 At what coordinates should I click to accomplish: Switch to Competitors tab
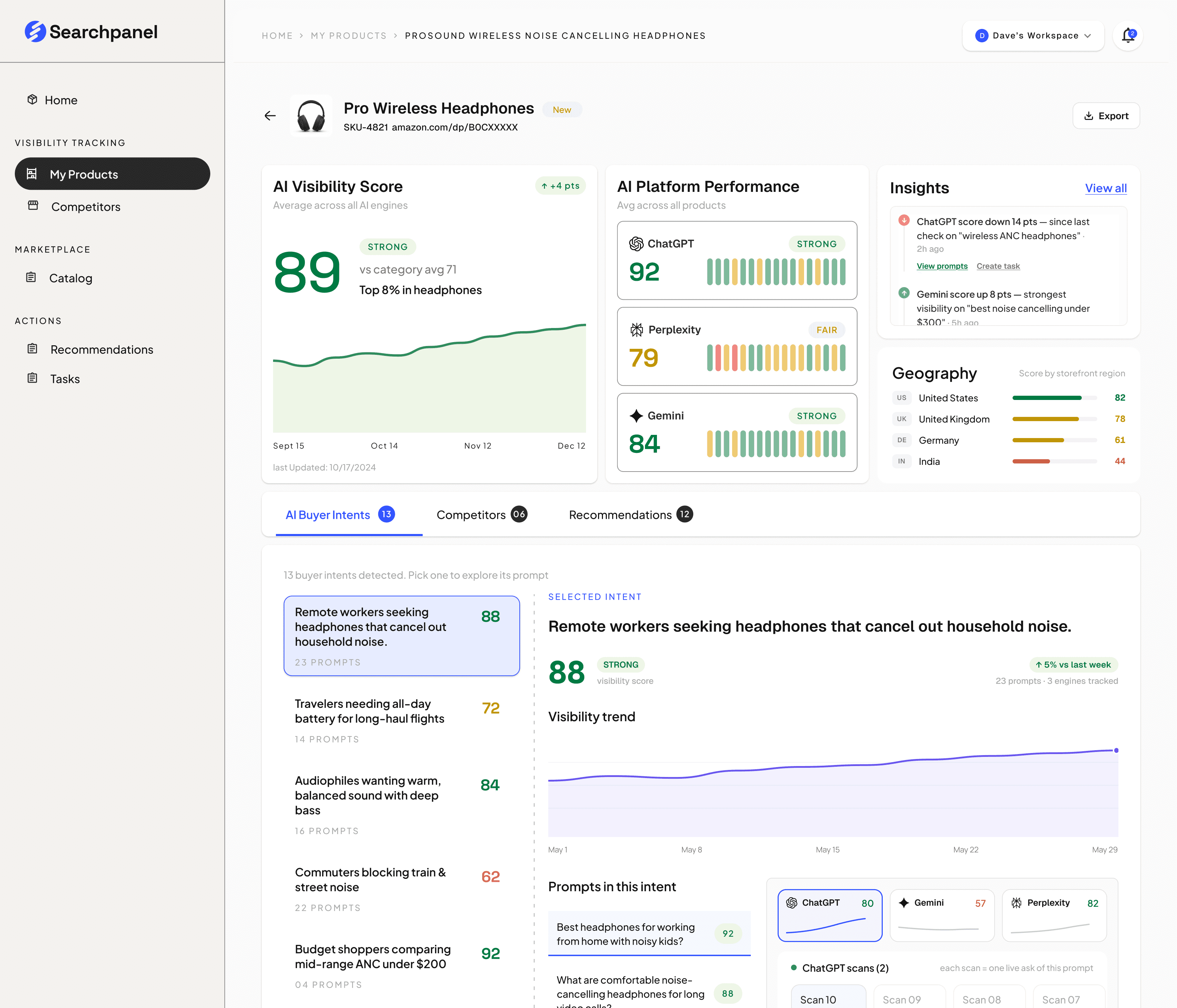[x=482, y=515]
